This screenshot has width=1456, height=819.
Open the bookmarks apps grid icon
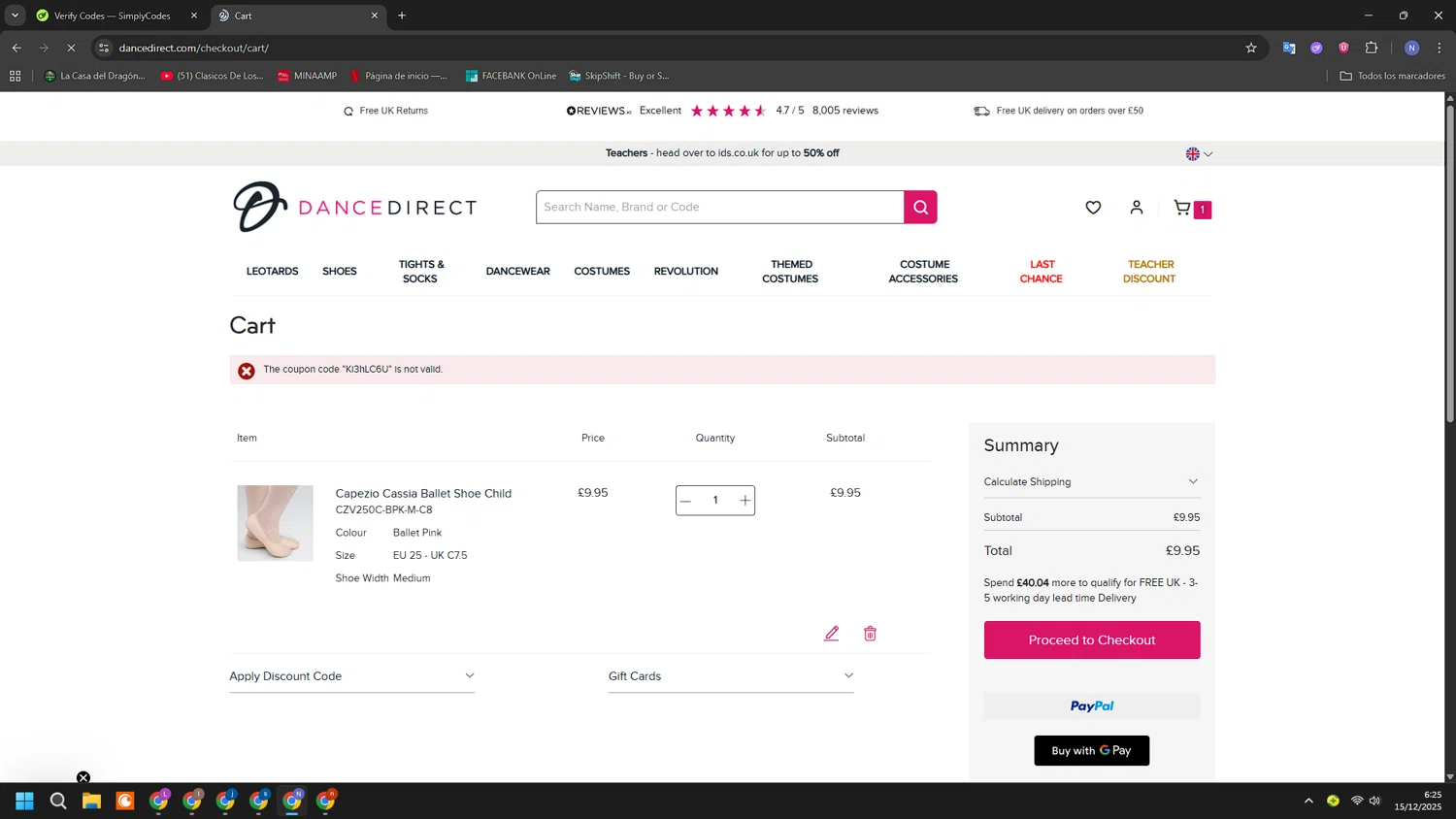(x=15, y=76)
